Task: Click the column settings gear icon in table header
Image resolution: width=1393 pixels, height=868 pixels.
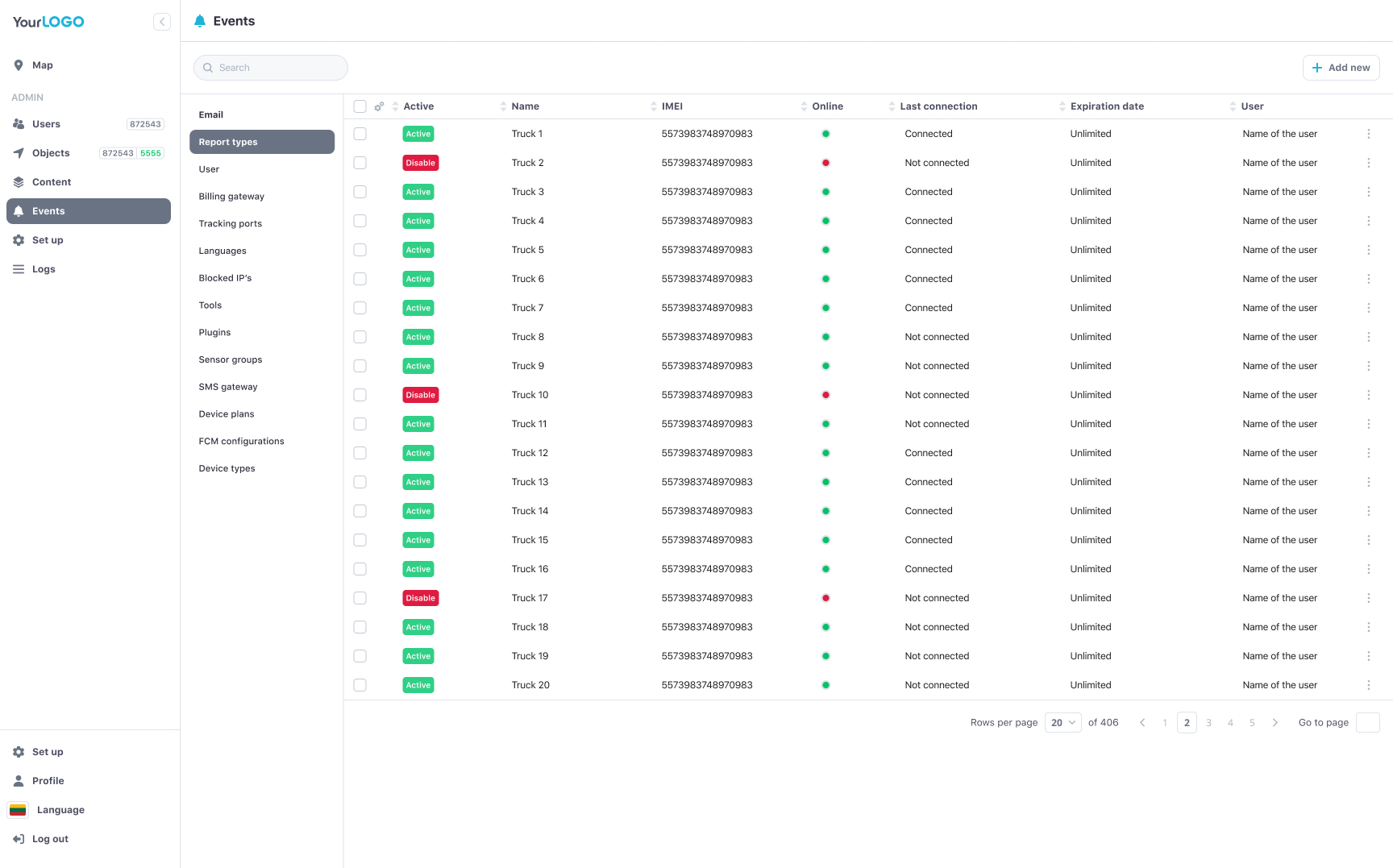Action: coord(379,106)
